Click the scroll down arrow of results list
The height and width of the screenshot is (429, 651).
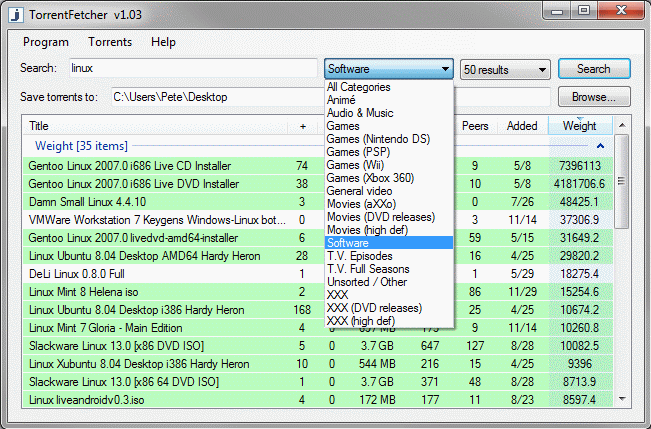click(621, 398)
